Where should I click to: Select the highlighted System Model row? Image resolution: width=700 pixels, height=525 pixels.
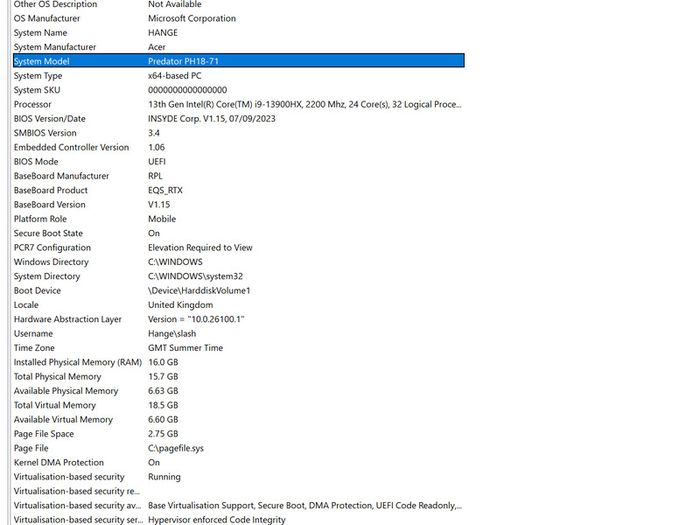[239, 61]
